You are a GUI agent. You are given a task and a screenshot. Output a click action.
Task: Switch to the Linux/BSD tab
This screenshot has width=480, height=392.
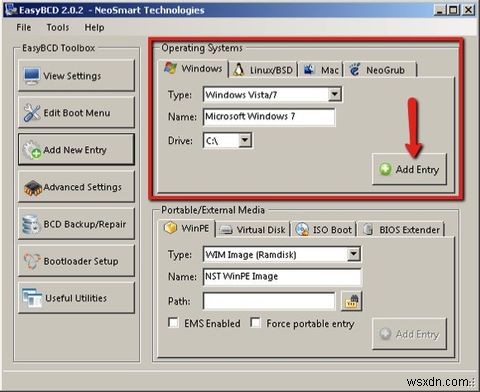(x=264, y=70)
